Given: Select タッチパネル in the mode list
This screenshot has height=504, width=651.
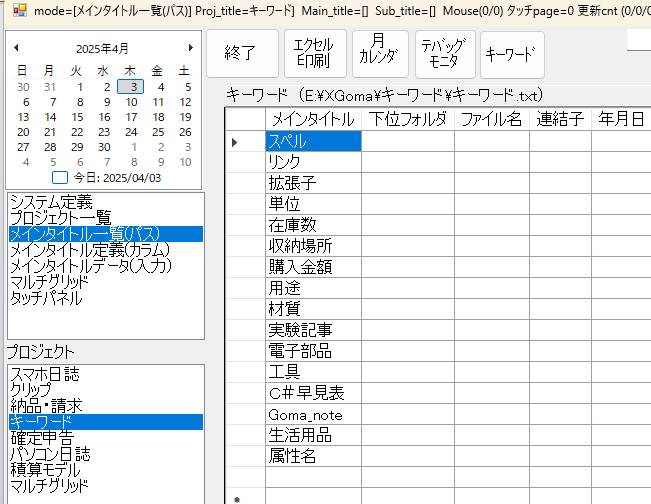Looking at the screenshot, I should click(x=46, y=298).
